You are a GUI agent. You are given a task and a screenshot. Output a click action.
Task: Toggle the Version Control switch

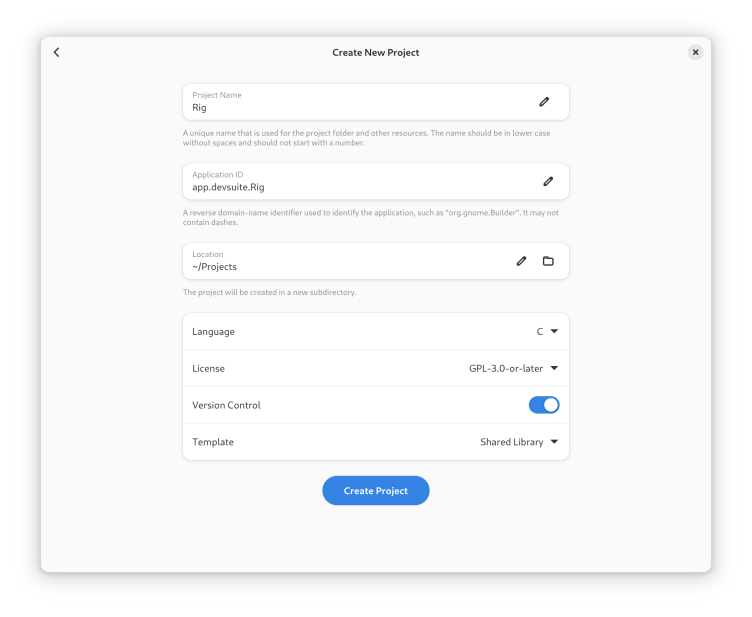[x=544, y=405]
